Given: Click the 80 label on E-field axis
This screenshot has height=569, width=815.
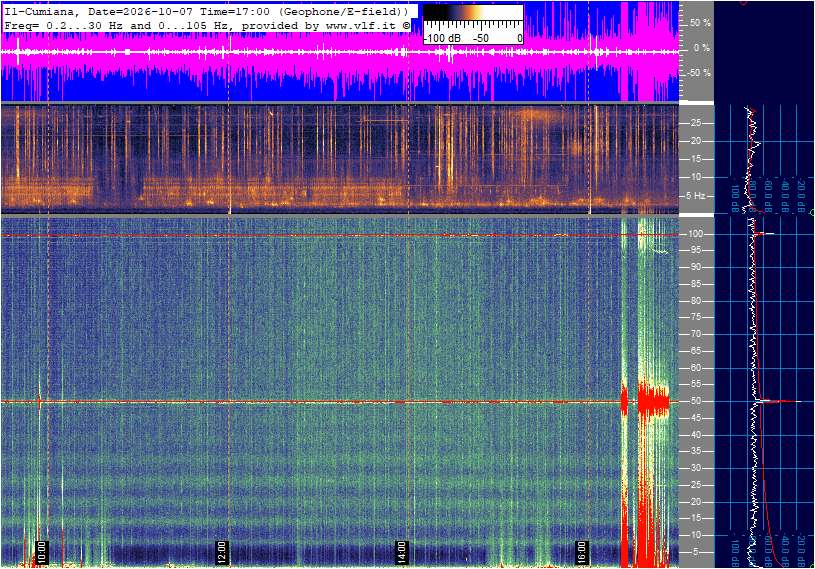Looking at the screenshot, I should tap(695, 301).
